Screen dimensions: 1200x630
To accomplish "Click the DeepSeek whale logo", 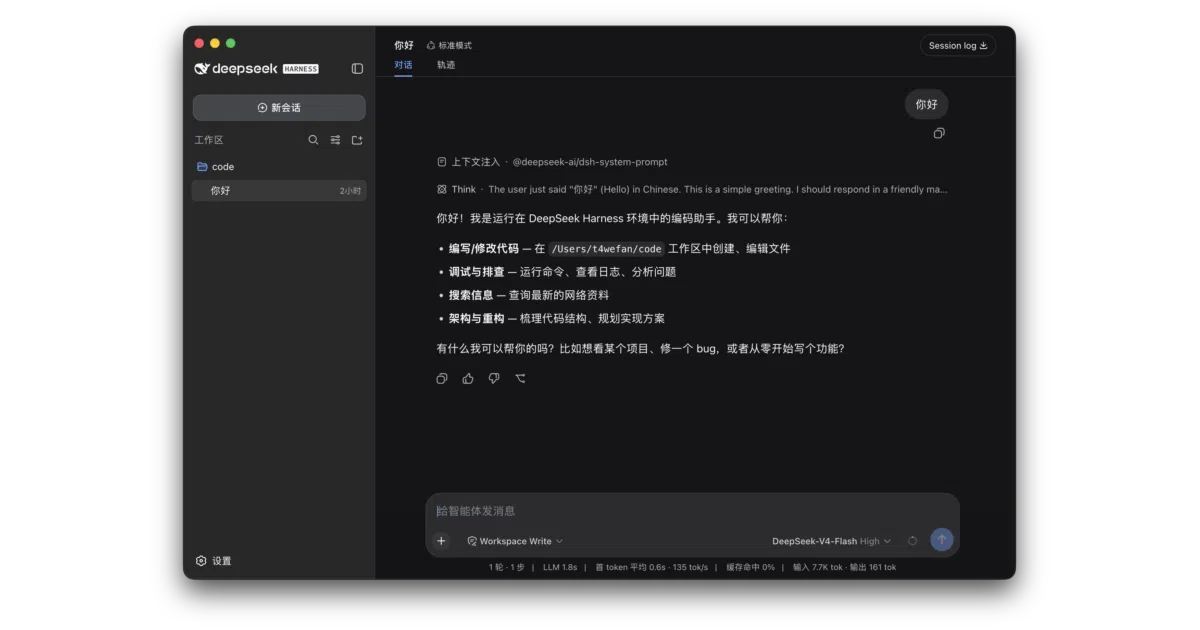I will tap(201, 69).
